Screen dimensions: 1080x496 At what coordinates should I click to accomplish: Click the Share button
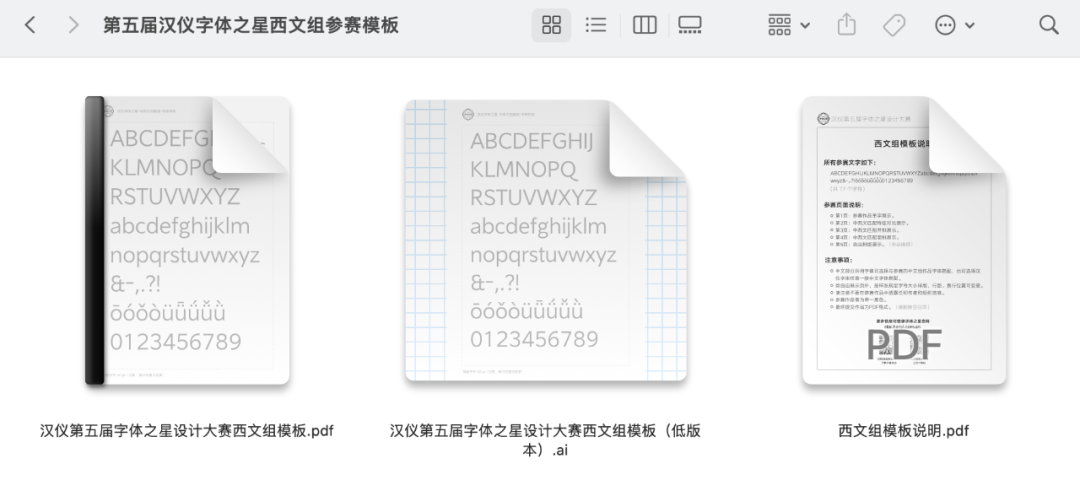coord(847,25)
